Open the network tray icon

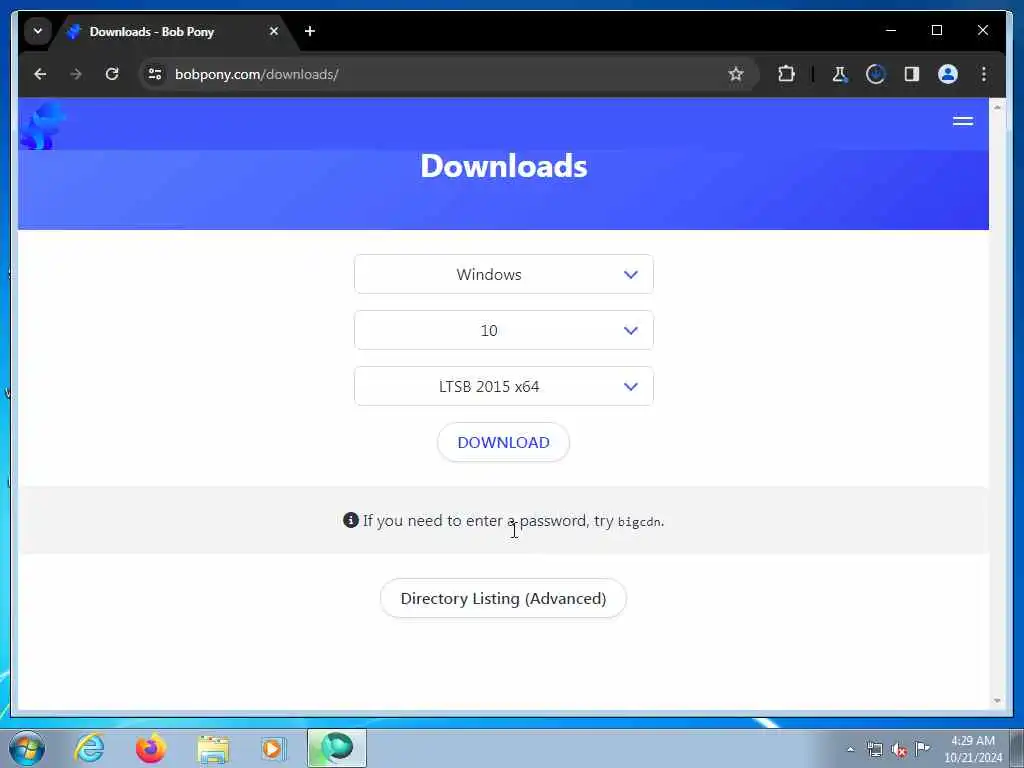point(874,750)
